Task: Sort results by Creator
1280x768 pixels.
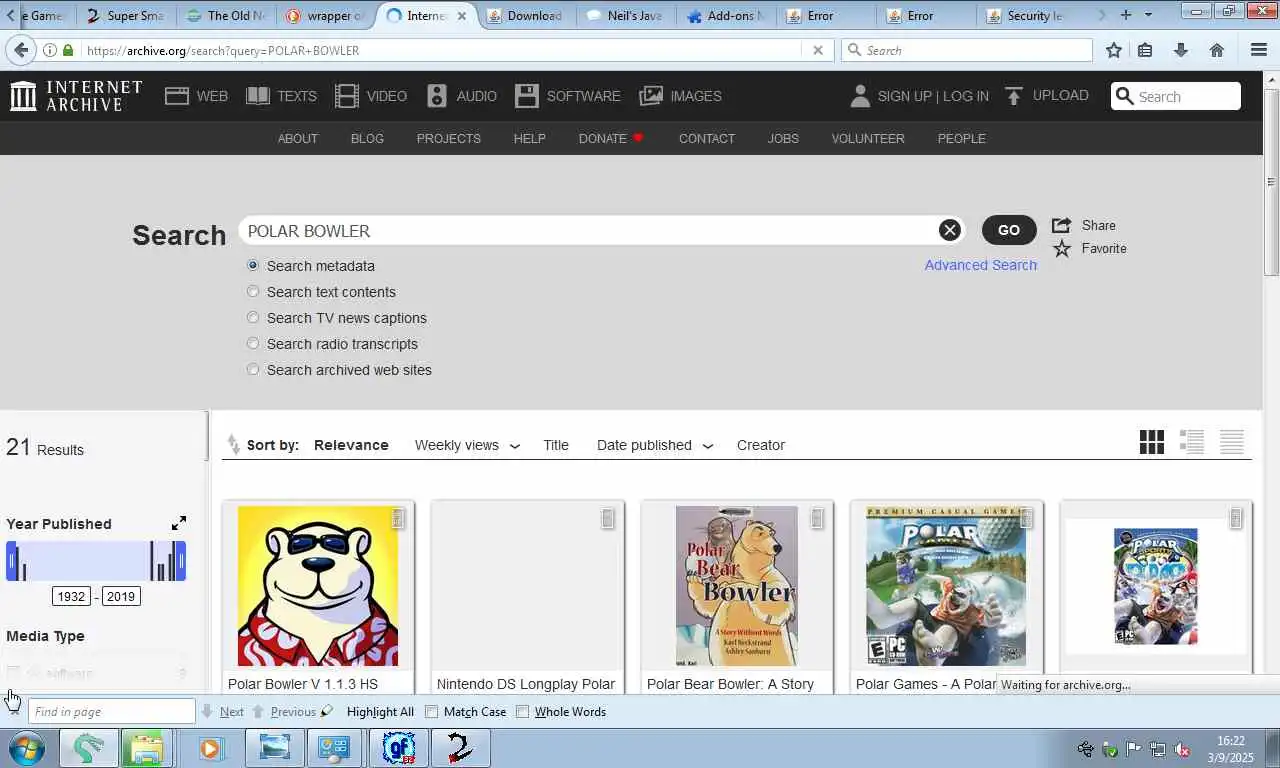Action: (761, 445)
